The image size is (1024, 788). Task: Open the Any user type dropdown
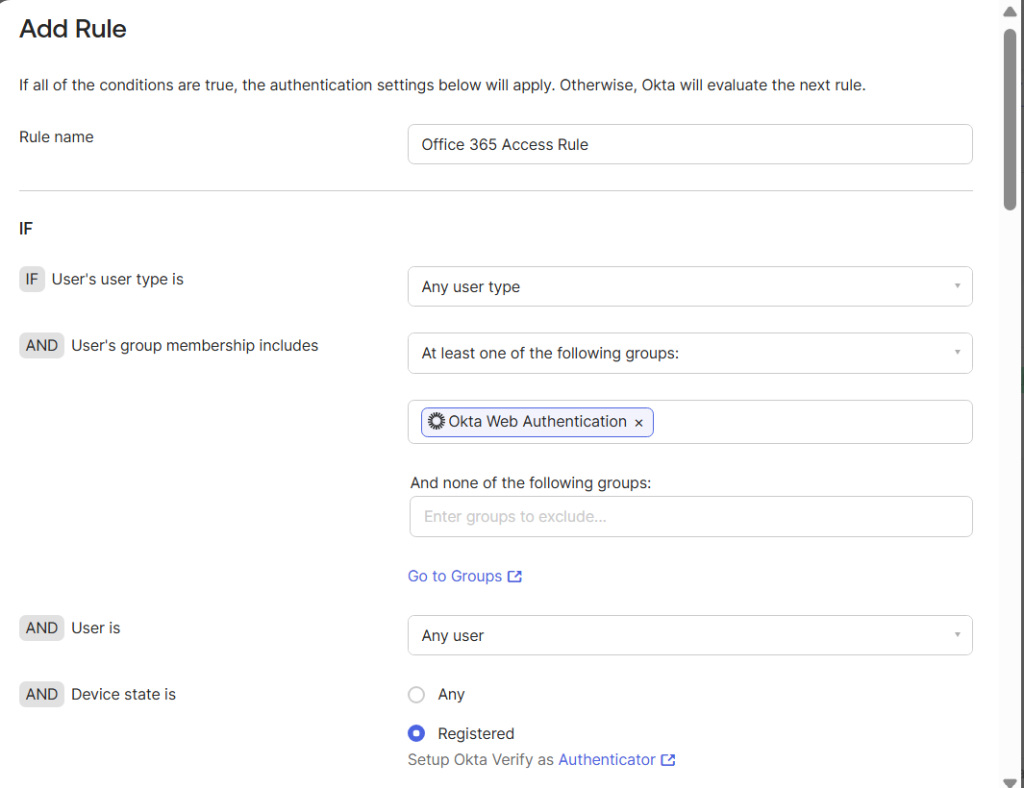[x=690, y=287]
